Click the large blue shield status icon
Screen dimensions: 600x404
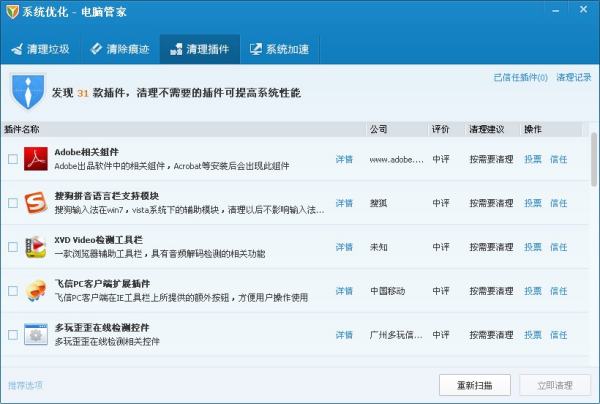[x=28, y=91]
